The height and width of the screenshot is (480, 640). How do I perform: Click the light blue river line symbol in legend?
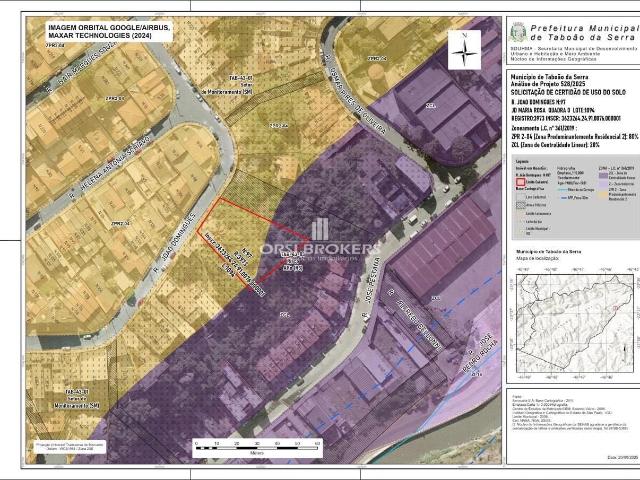click(x=564, y=190)
